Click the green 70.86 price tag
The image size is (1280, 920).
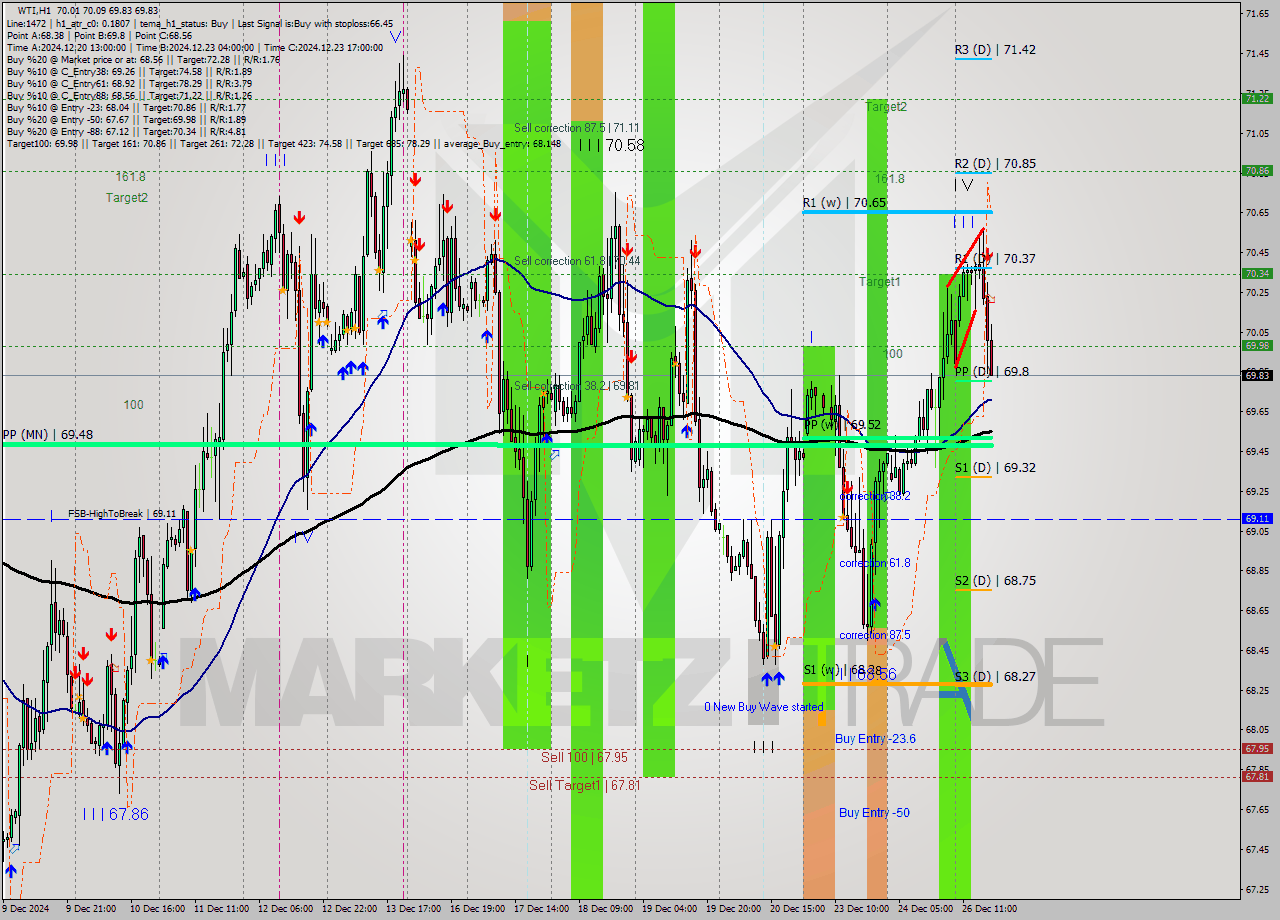[1257, 171]
